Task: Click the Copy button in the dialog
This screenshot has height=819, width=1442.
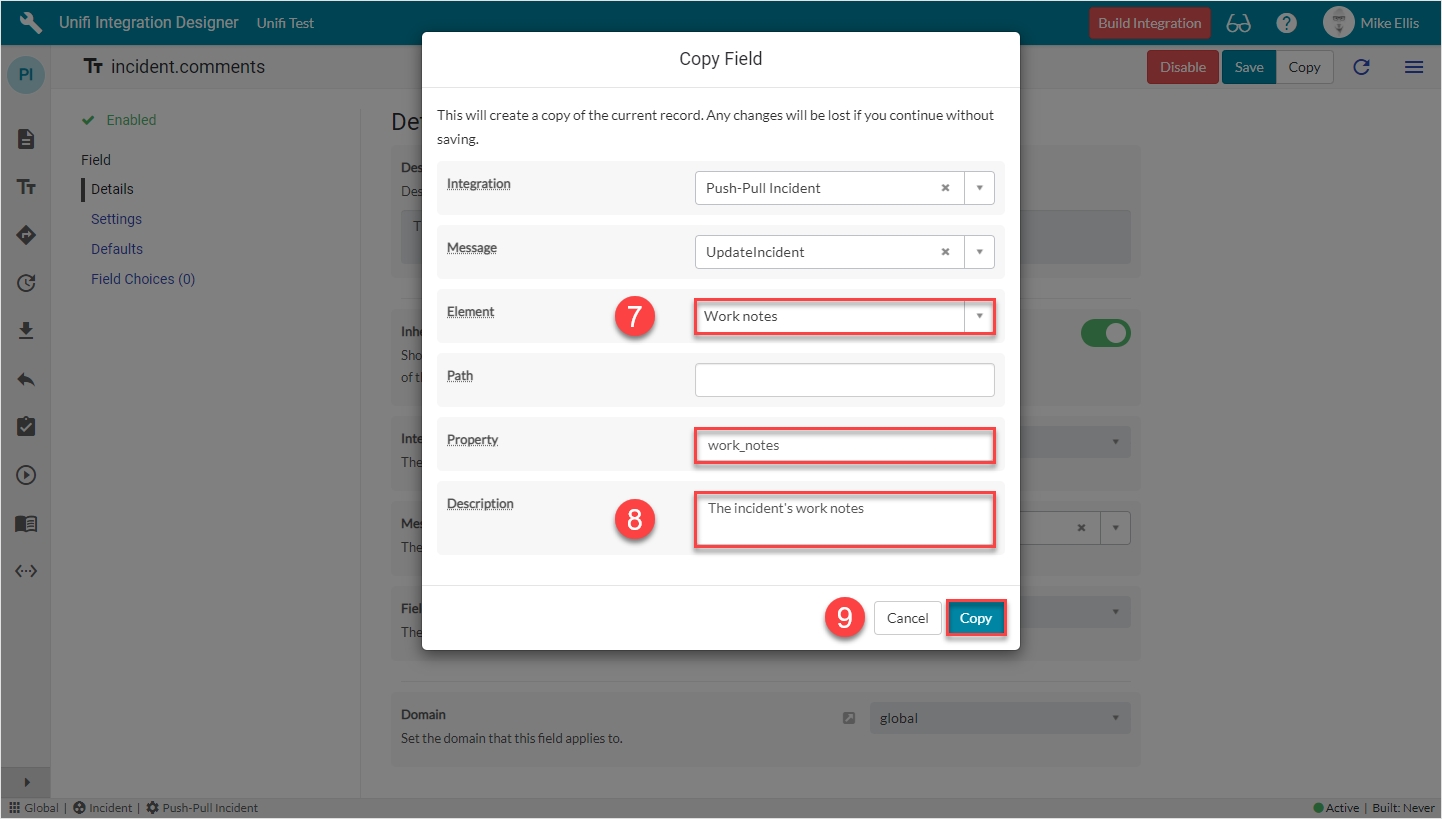Action: click(975, 618)
